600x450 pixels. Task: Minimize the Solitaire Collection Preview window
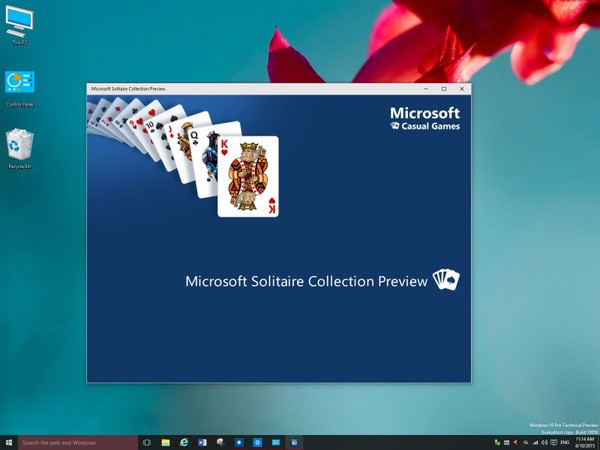pos(426,89)
